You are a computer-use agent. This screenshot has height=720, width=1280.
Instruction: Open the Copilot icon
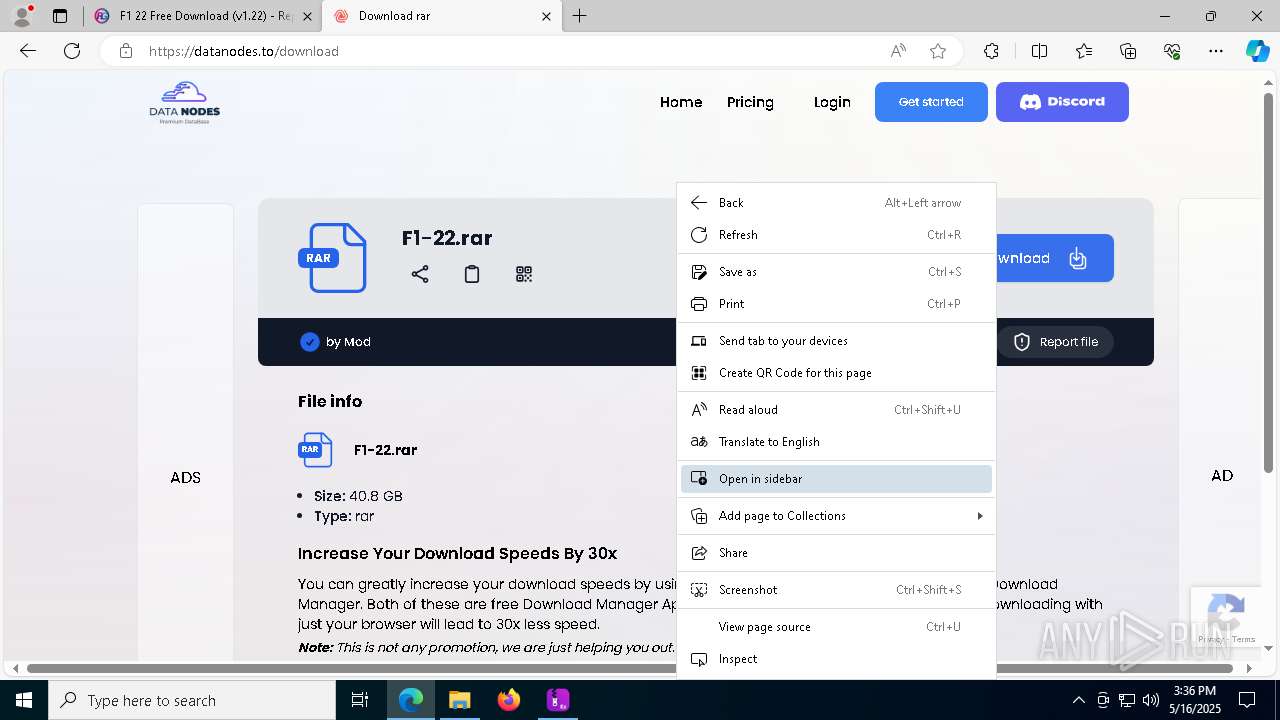(x=1257, y=51)
